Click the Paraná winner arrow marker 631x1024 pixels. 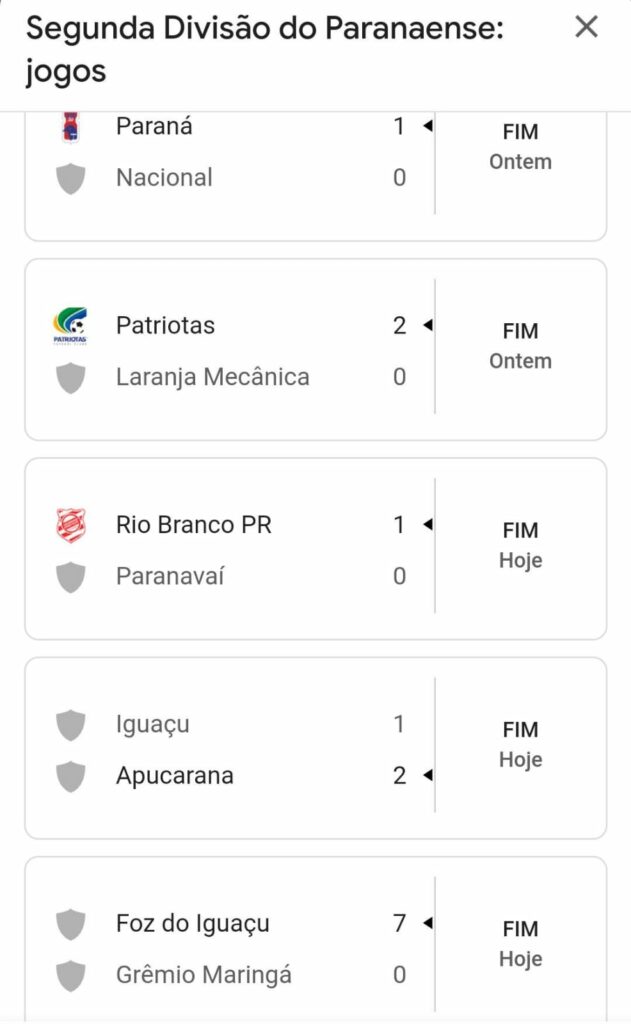pos(427,127)
